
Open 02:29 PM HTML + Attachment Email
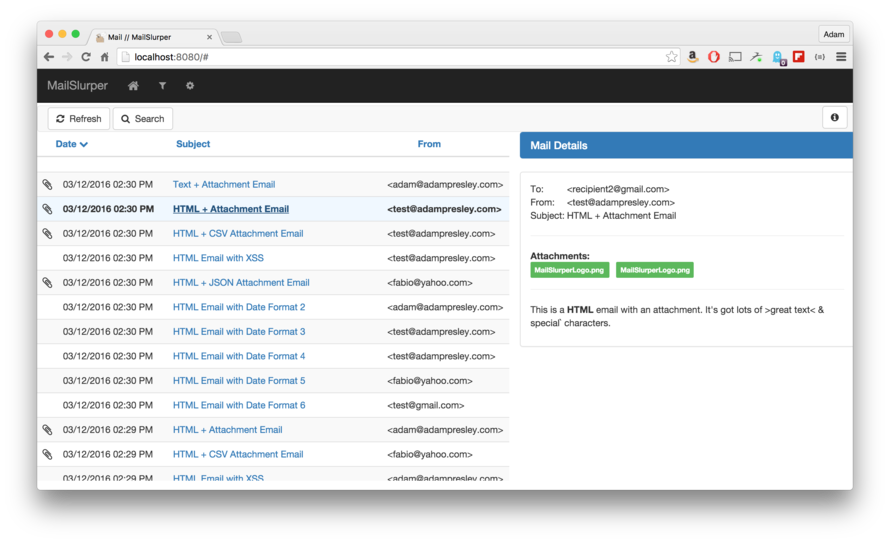click(227, 430)
